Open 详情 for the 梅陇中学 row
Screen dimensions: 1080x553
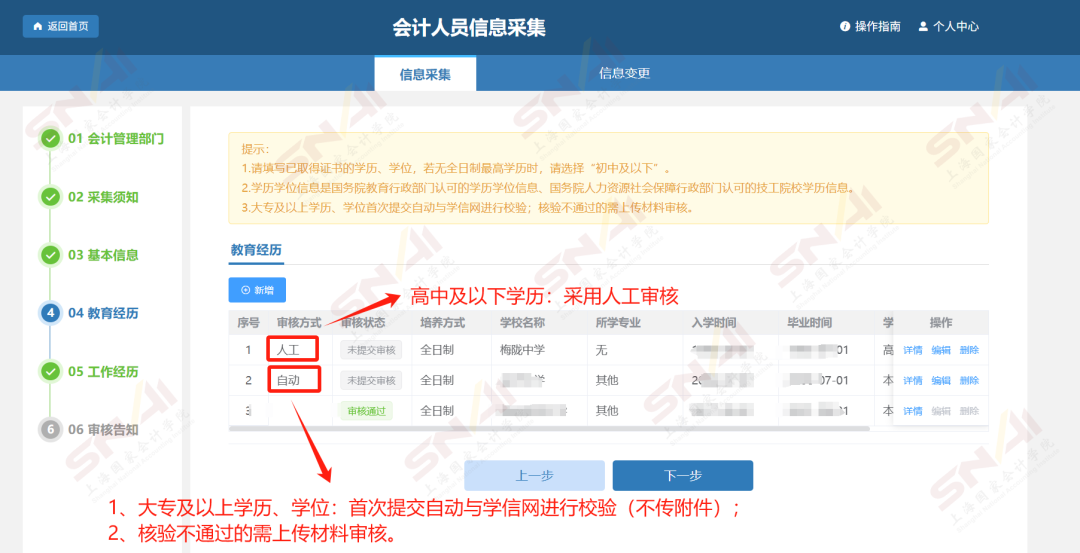[x=913, y=350]
